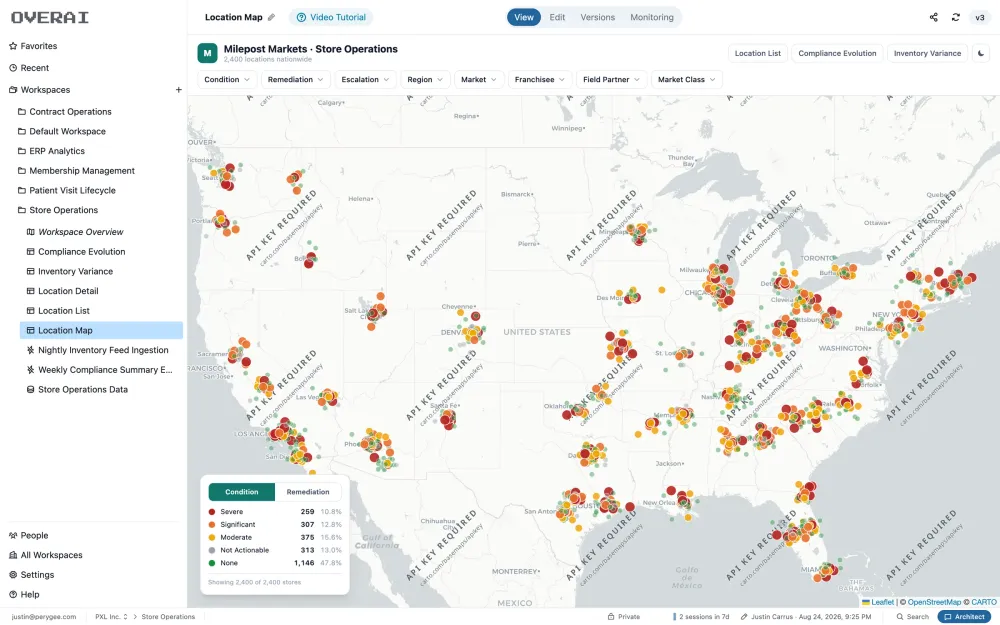Screen dimensions: 1000x625
Task: Click the red Severe legend dot
Action: [x=212, y=512]
